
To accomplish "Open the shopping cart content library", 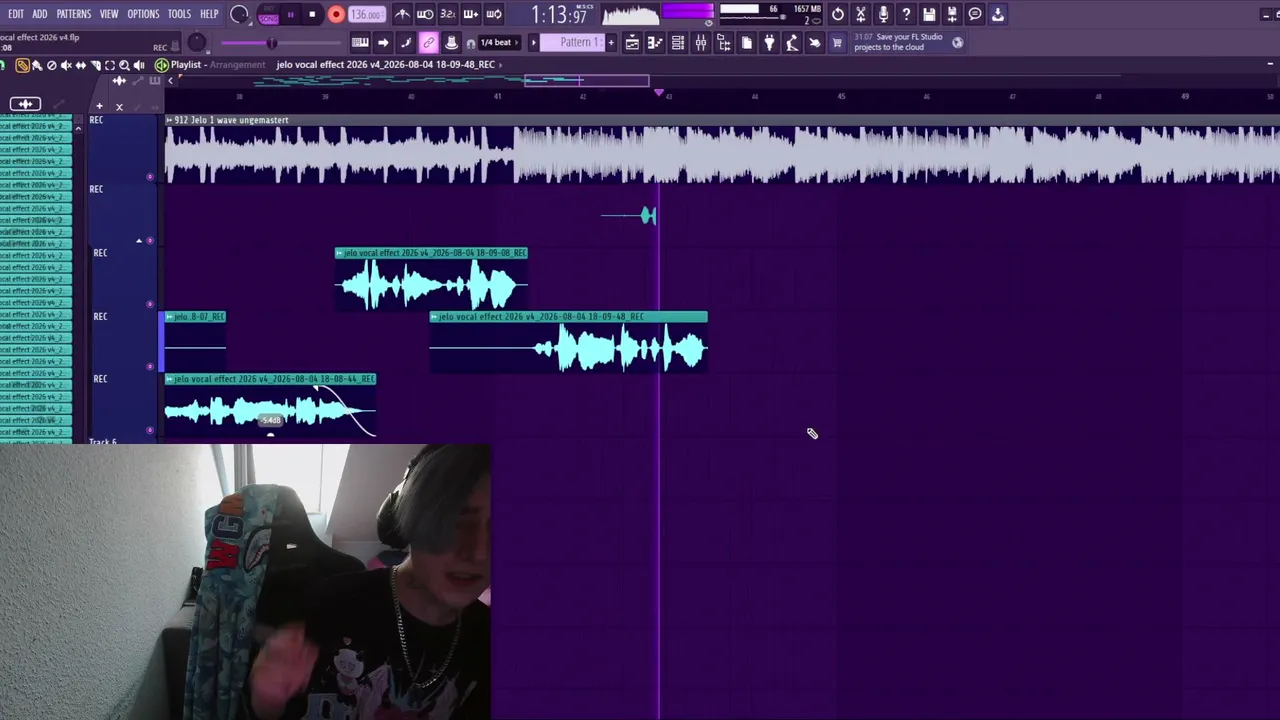I will pos(837,43).
